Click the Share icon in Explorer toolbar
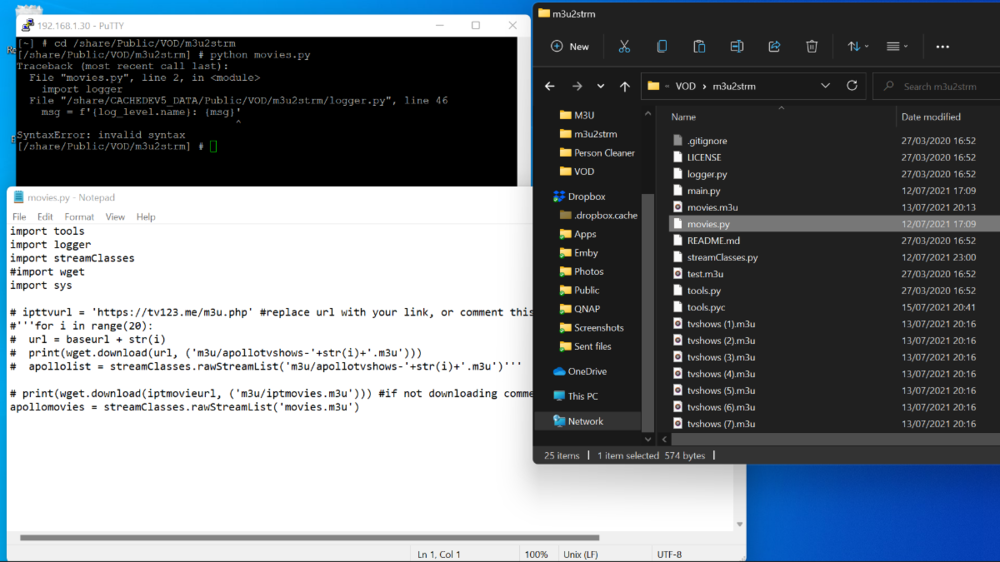The width and height of the screenshot is (1000, 562). tap(774, 46)
